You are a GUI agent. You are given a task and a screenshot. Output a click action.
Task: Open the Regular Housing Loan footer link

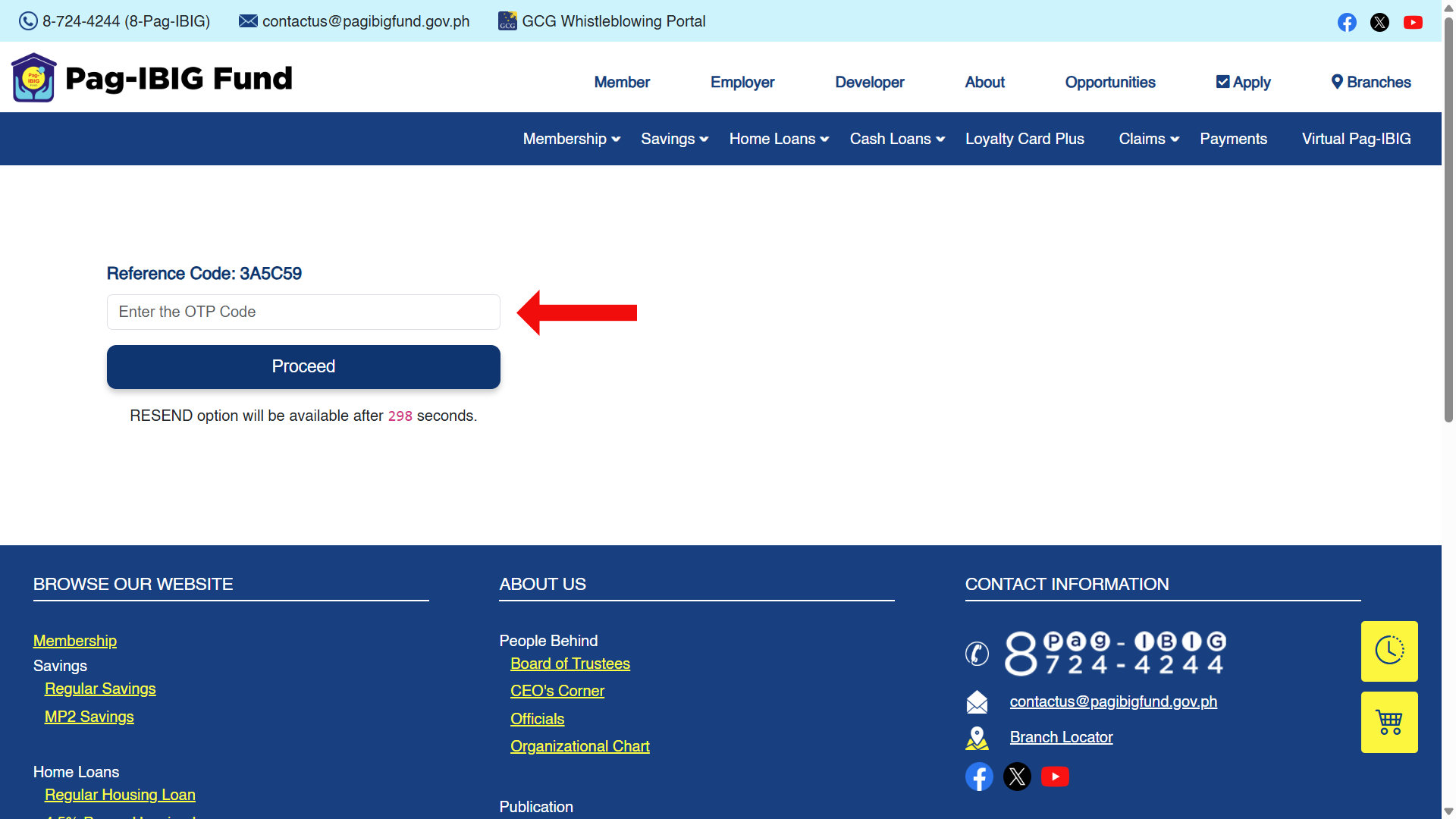(x=120, y=795)
